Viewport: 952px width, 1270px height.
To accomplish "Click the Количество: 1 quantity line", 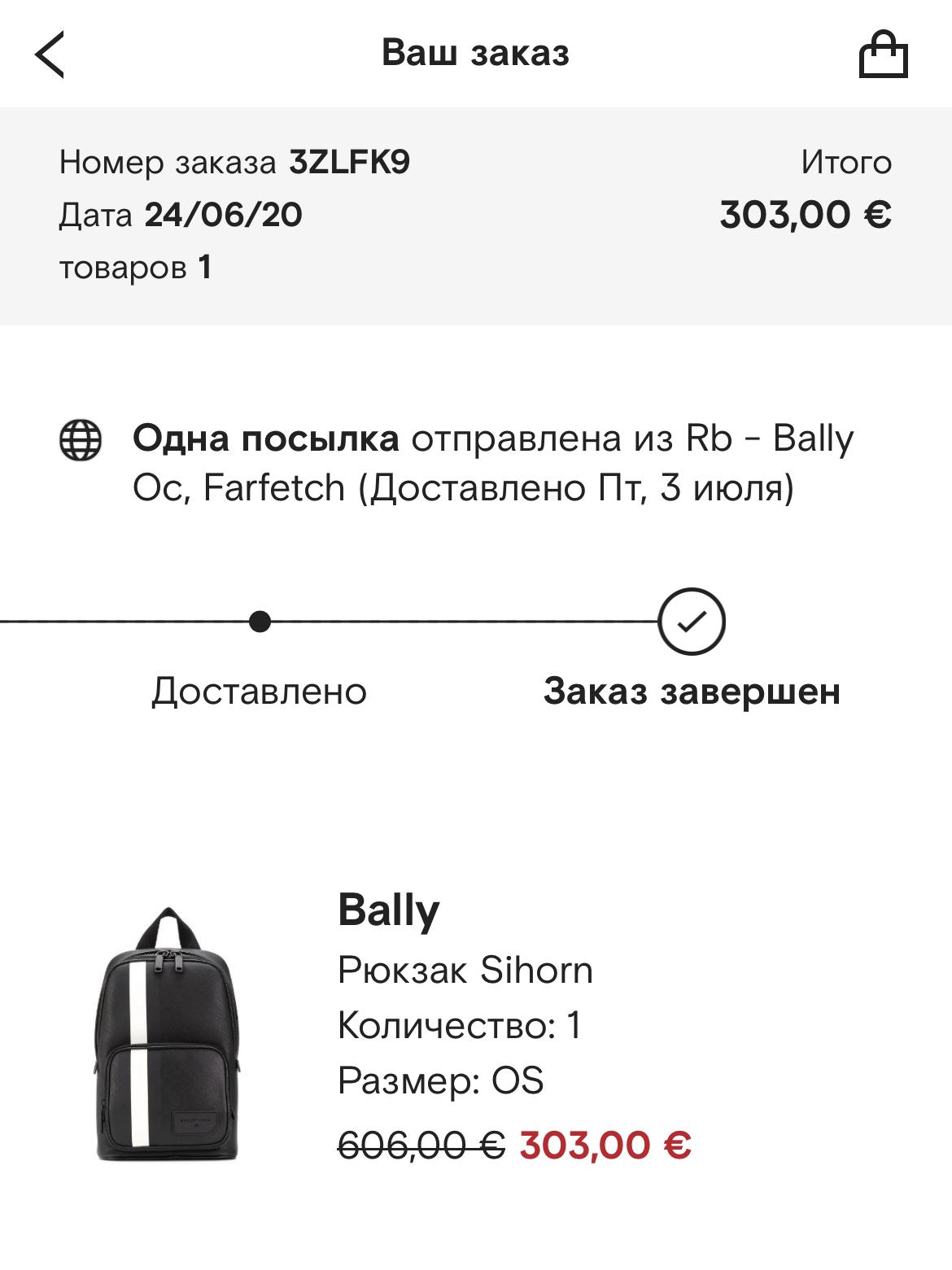I will [460, 1025].
